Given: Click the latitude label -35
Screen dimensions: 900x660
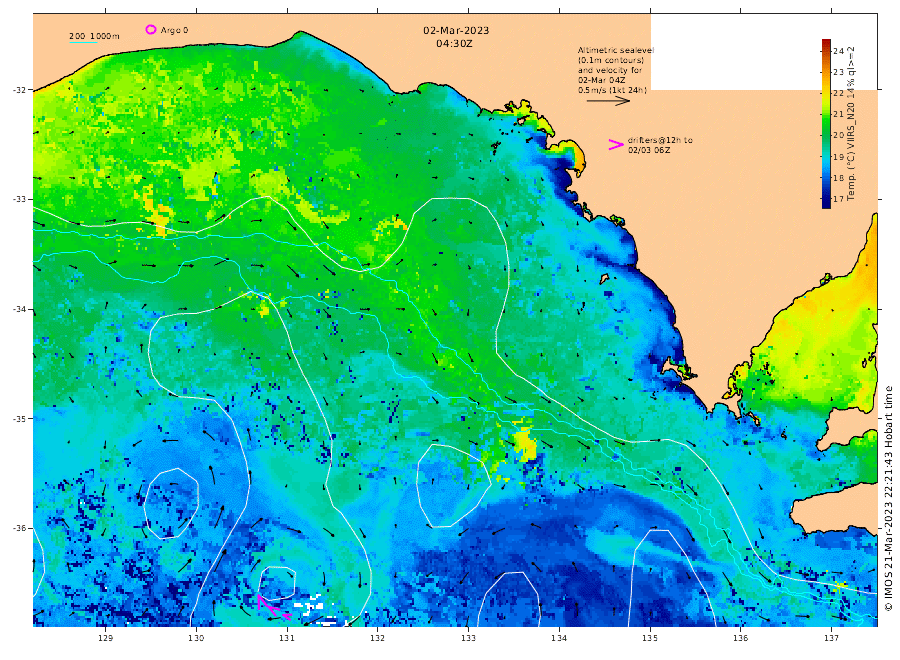Looking at the screenshot, I should click(x=20, y=418).
